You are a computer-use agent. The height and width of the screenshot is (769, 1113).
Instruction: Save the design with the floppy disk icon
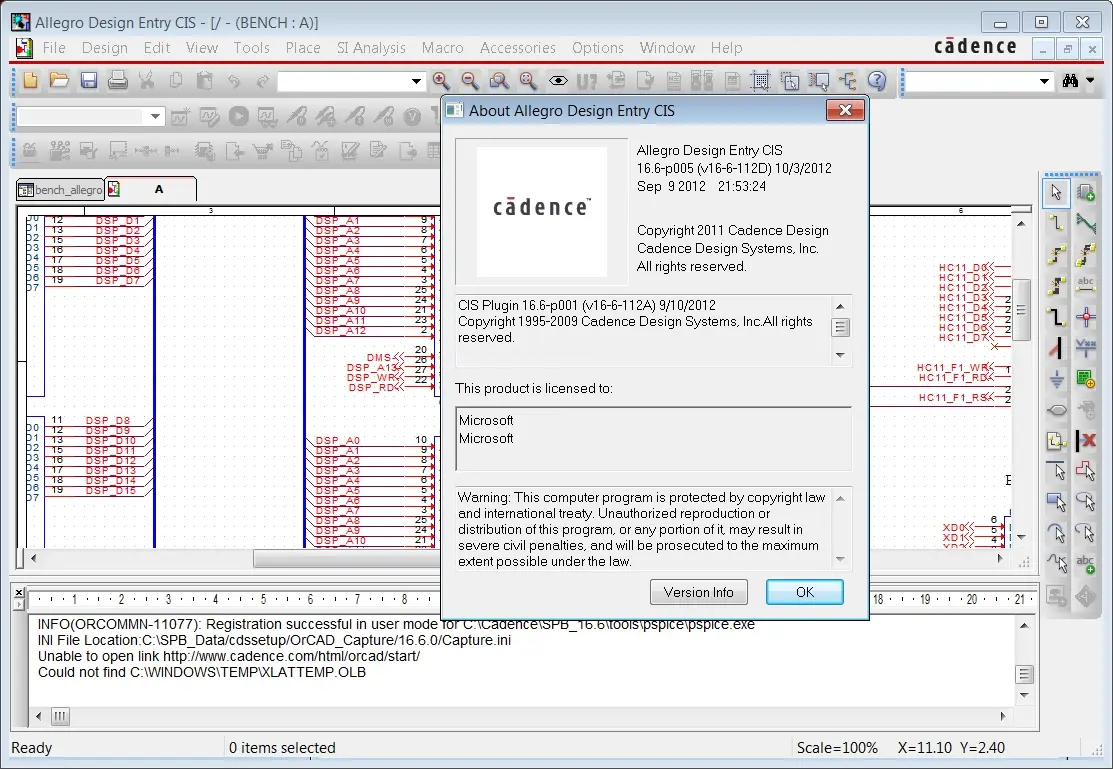pyautogui.click(x=89, y=81)
